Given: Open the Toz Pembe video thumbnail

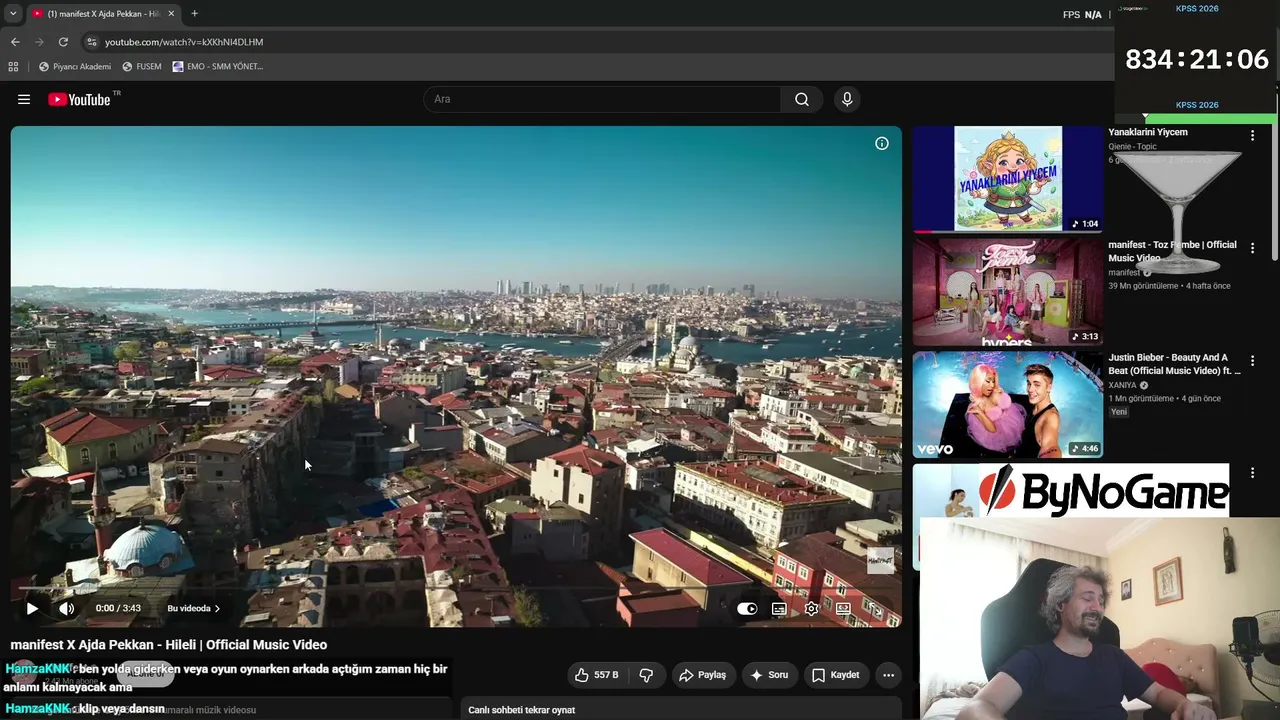Looking at the screenshot, I should [x=1008, y=292].
